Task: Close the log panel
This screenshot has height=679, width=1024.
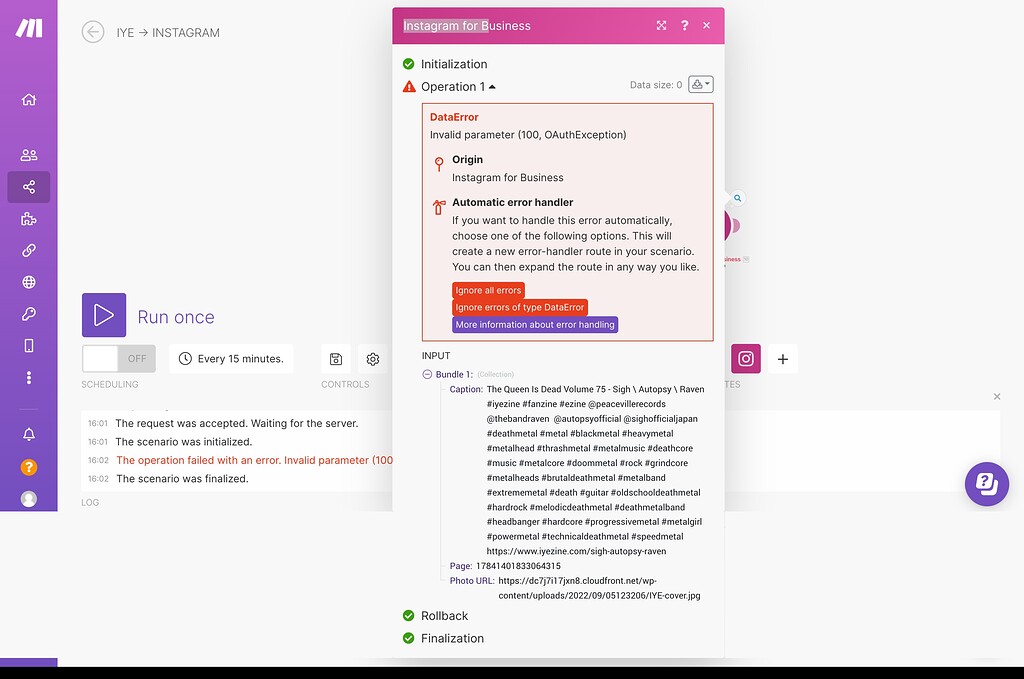Action: click(997, 396)
